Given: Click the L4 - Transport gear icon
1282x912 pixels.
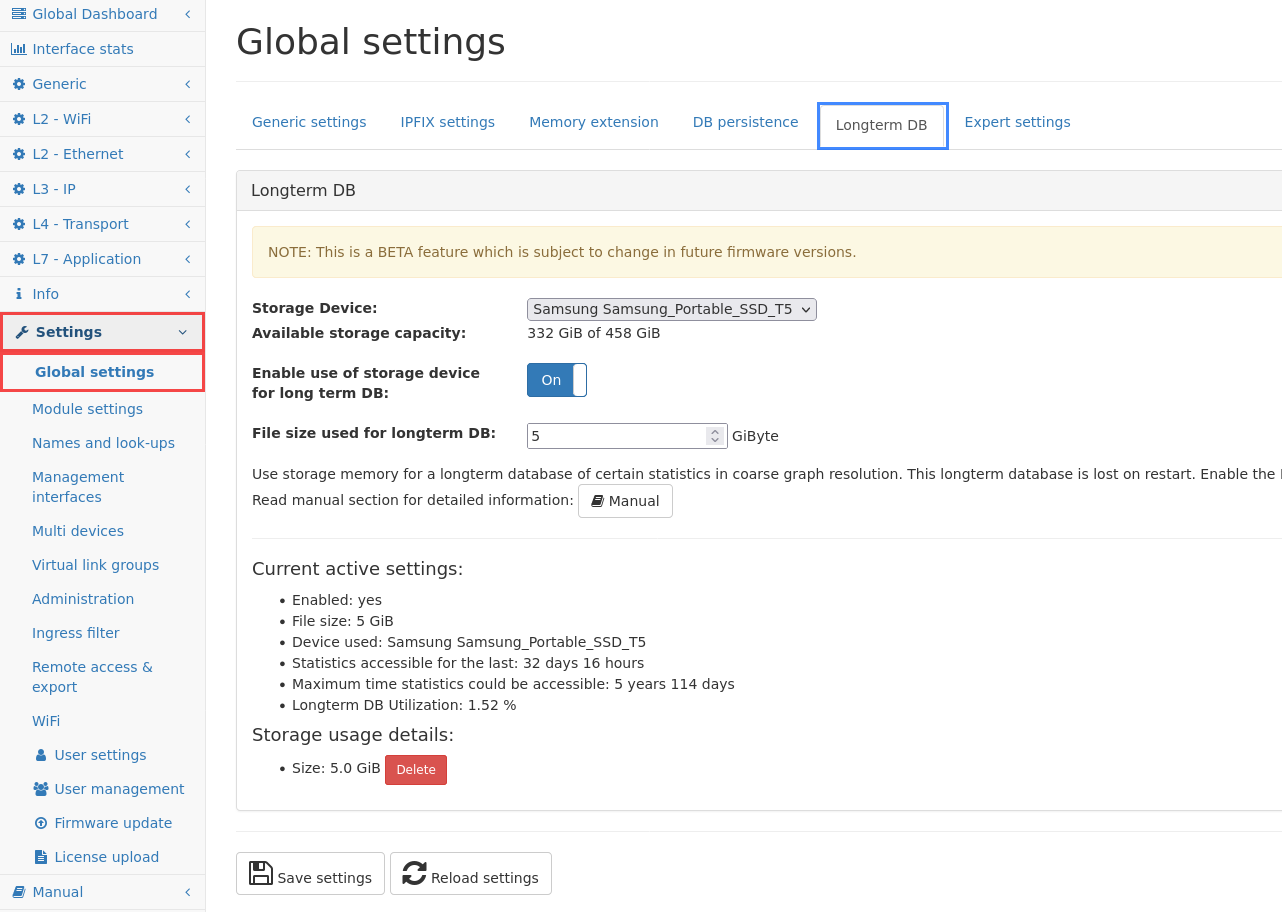Looking at the screenshot, I should 19,224.
